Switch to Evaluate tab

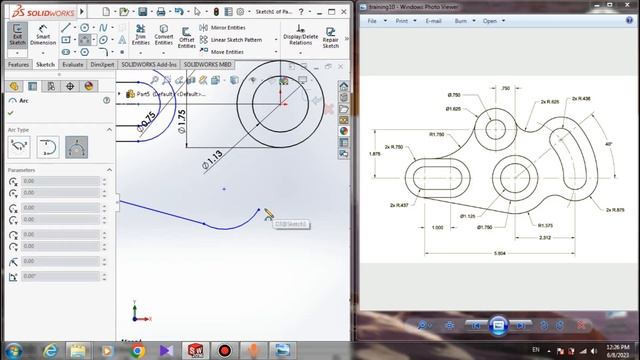(x=73, y=64)
